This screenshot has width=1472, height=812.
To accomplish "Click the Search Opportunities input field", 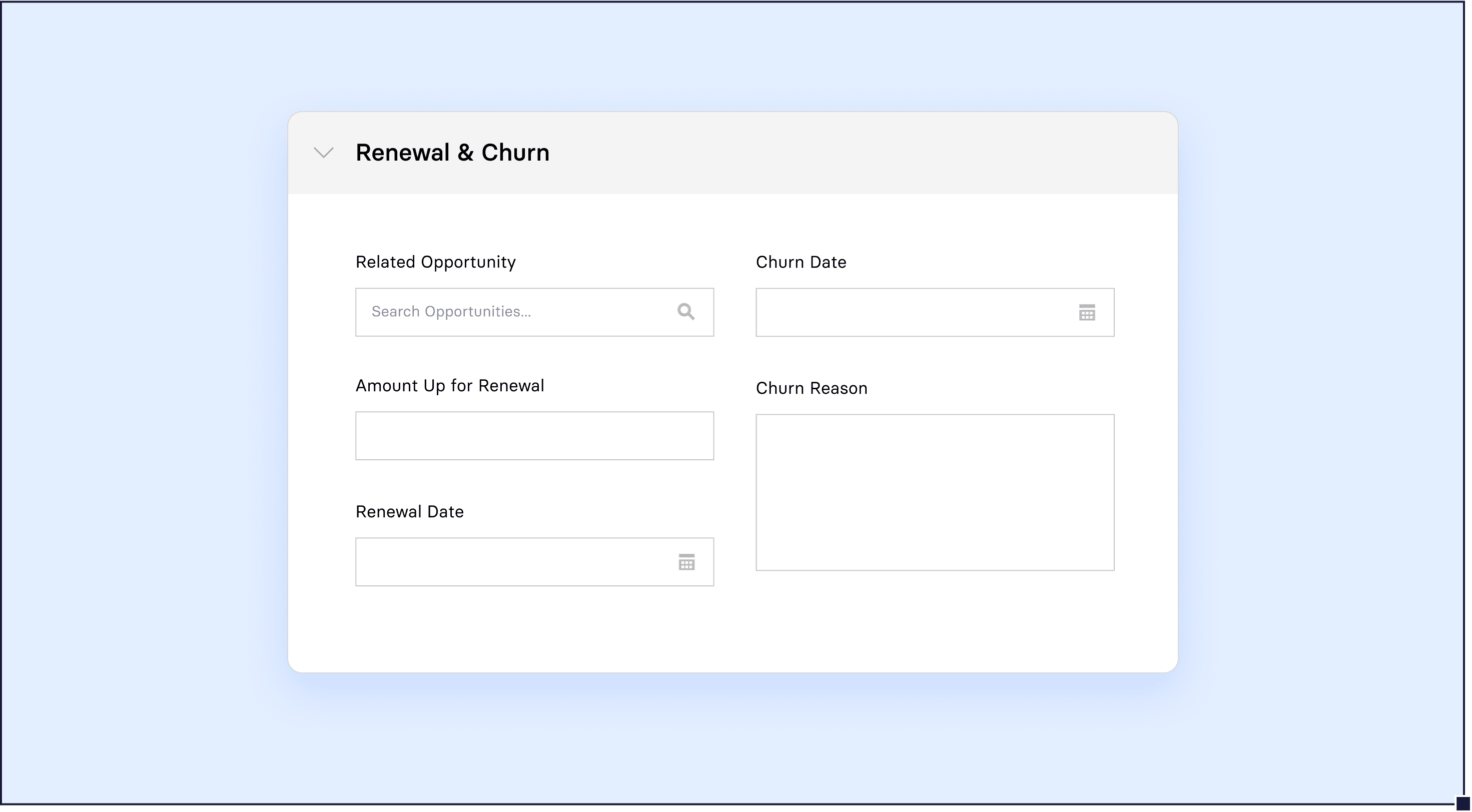I will [x=534, y=312].
